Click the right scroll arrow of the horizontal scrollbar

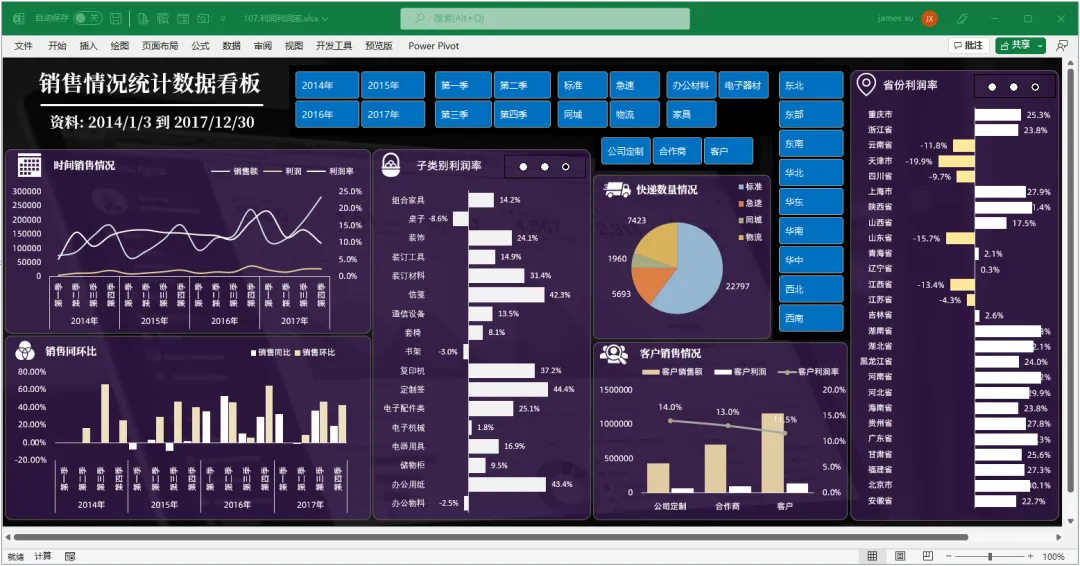pos(1059,537)
